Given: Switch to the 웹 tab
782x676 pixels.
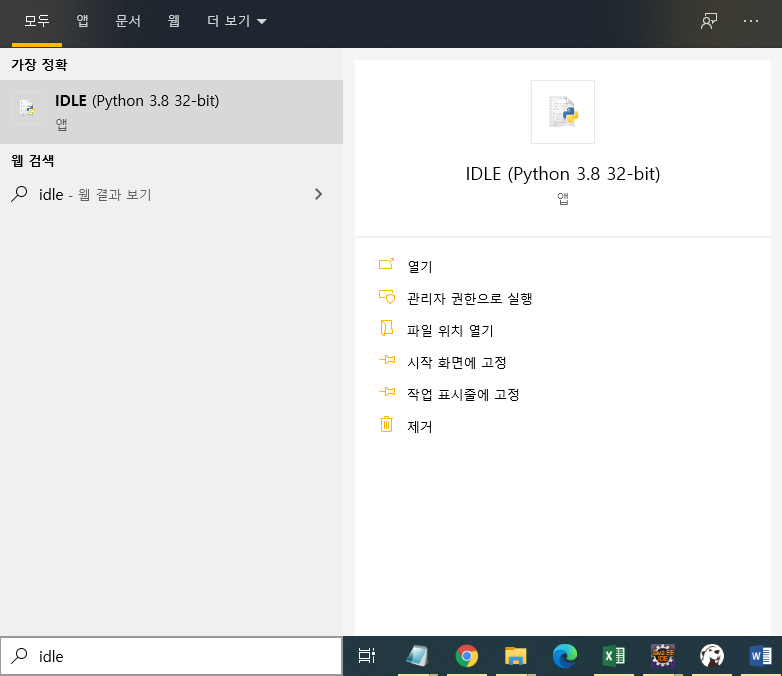Looking at the screenshot, I should (174, 21).
